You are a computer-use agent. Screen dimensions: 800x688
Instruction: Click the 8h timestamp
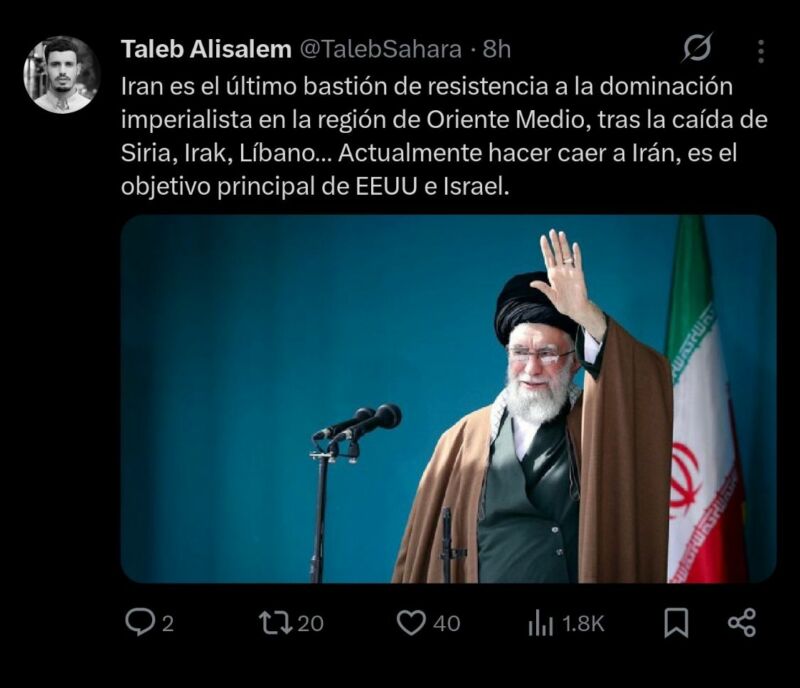click(x=497, y=50)
